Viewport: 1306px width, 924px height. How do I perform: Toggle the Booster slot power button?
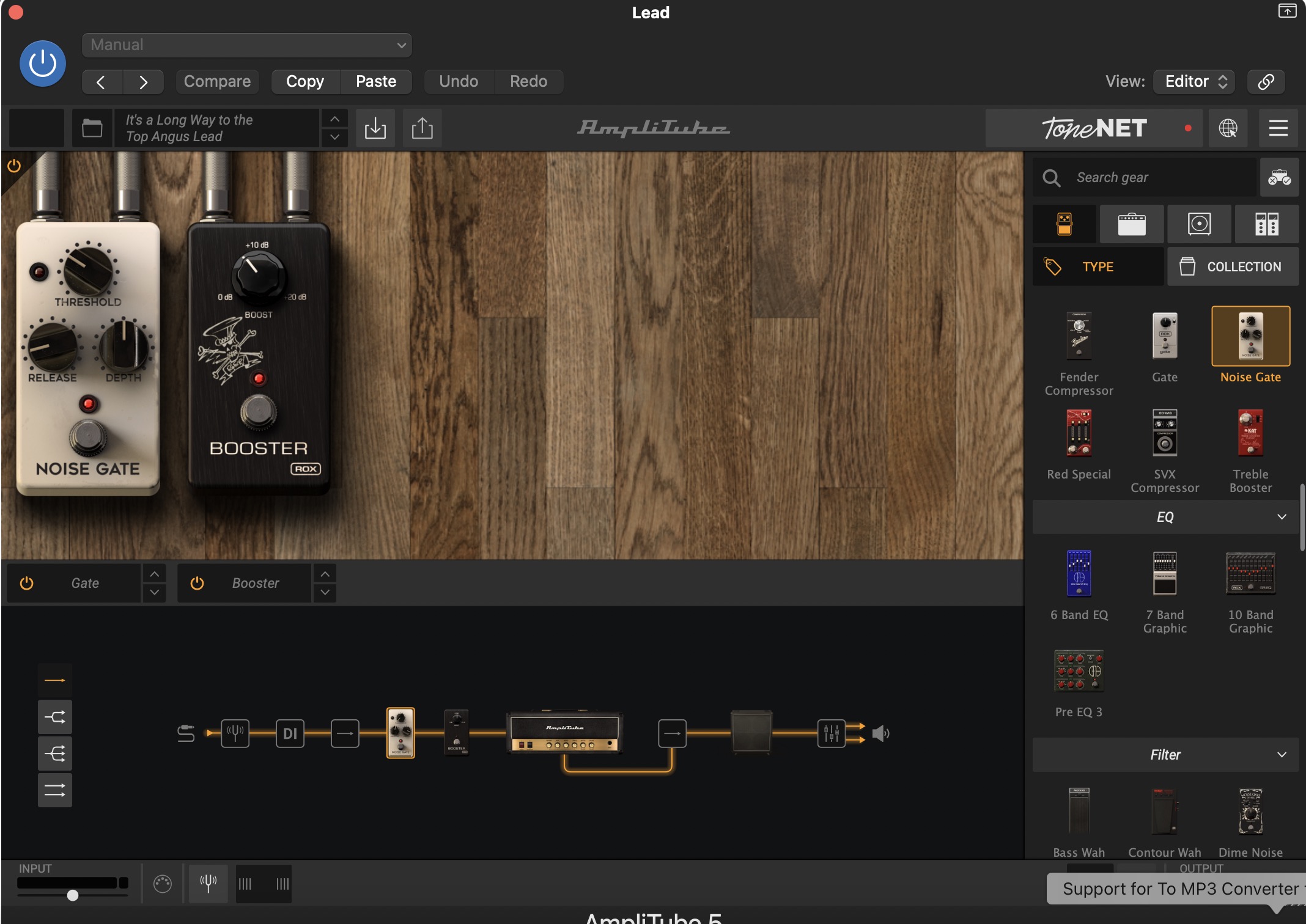(x=197, y=583)
